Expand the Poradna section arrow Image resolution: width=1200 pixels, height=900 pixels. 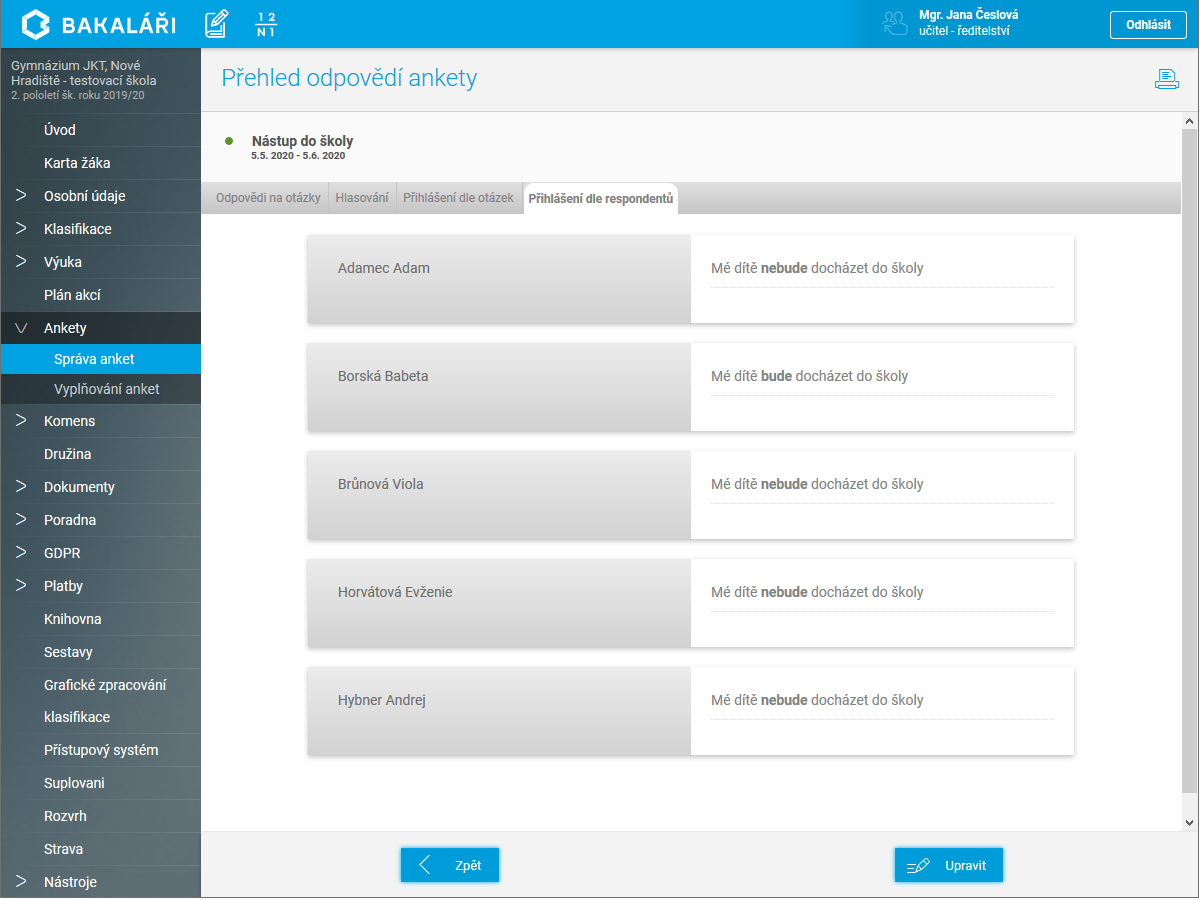pyautogui.click(x=21, y=520)
